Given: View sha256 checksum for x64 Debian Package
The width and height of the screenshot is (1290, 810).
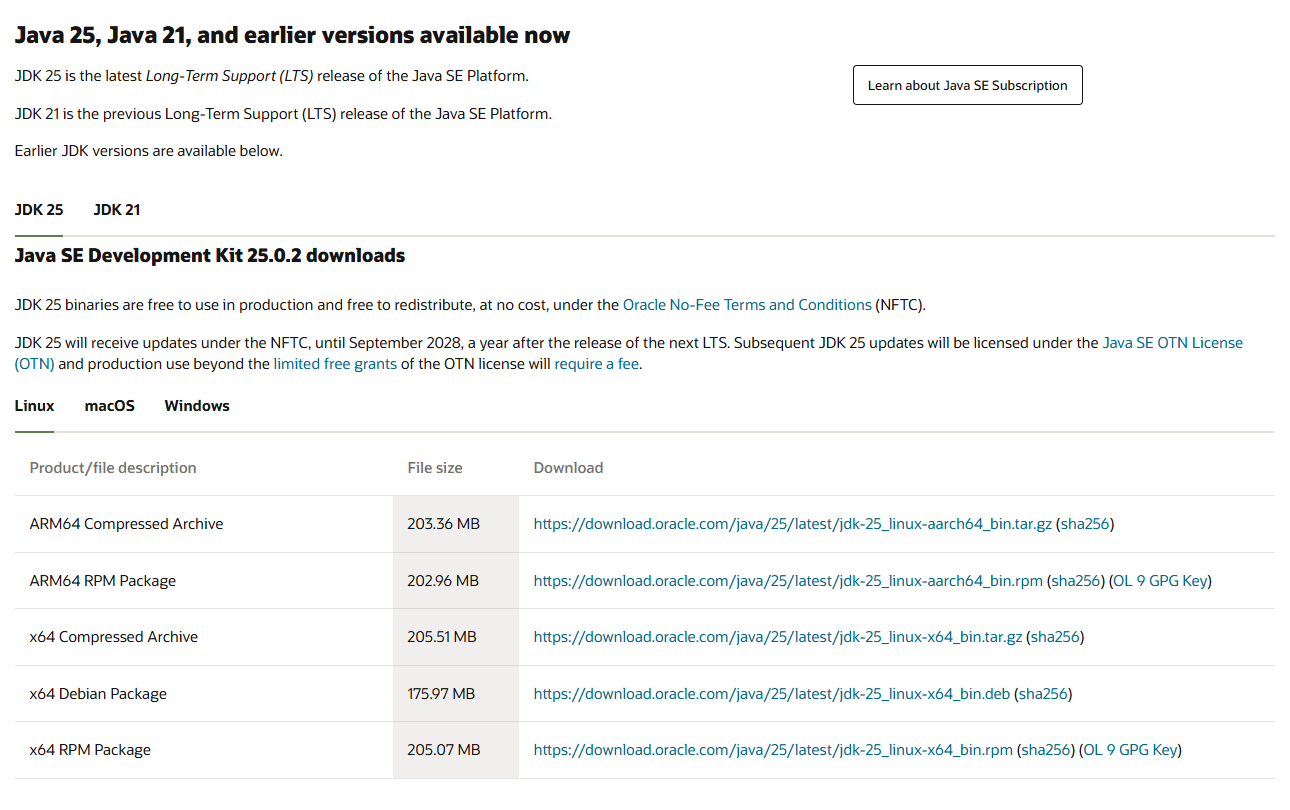Looking at the screenshot, I should [1043, 694].
